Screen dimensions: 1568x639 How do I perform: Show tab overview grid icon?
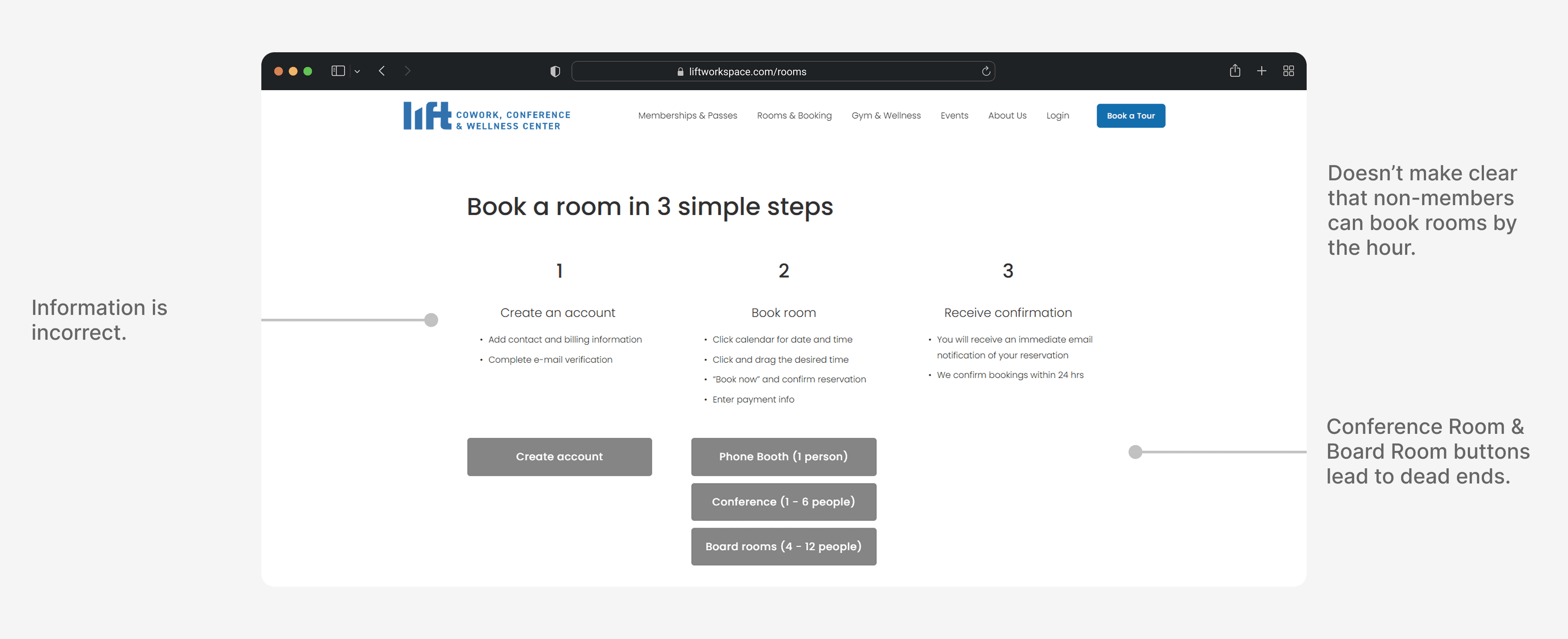(x=1288, y=71)
